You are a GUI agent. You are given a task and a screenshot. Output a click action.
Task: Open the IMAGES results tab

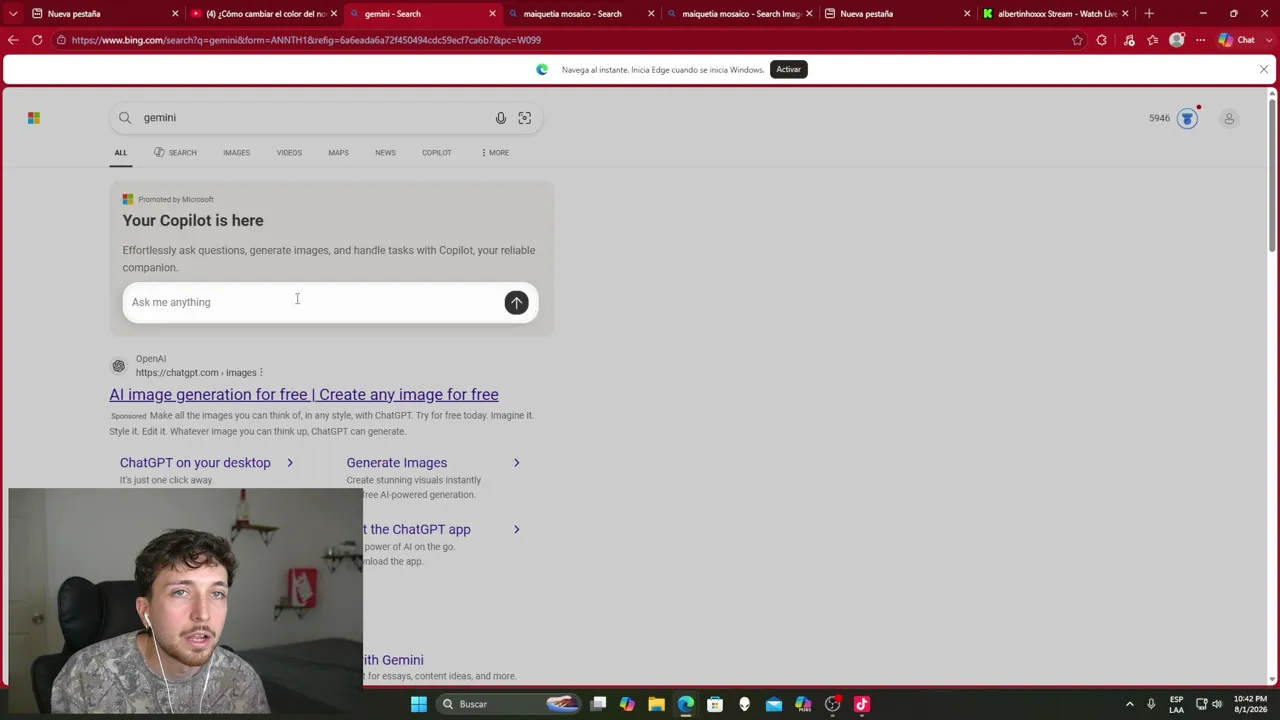(x=236, y=153)
